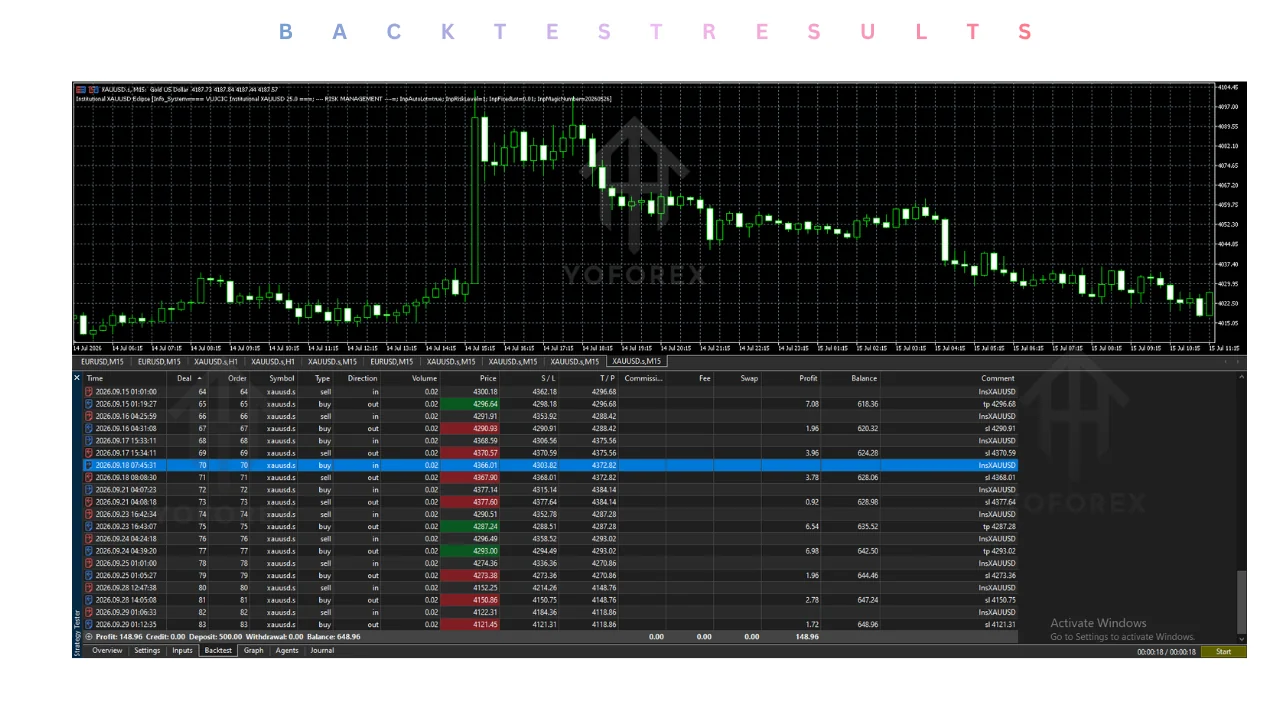The image size is (1280, 720).
Task: Click the balance value 648.96 in the last deal row
Action: [x=867, y=624]
